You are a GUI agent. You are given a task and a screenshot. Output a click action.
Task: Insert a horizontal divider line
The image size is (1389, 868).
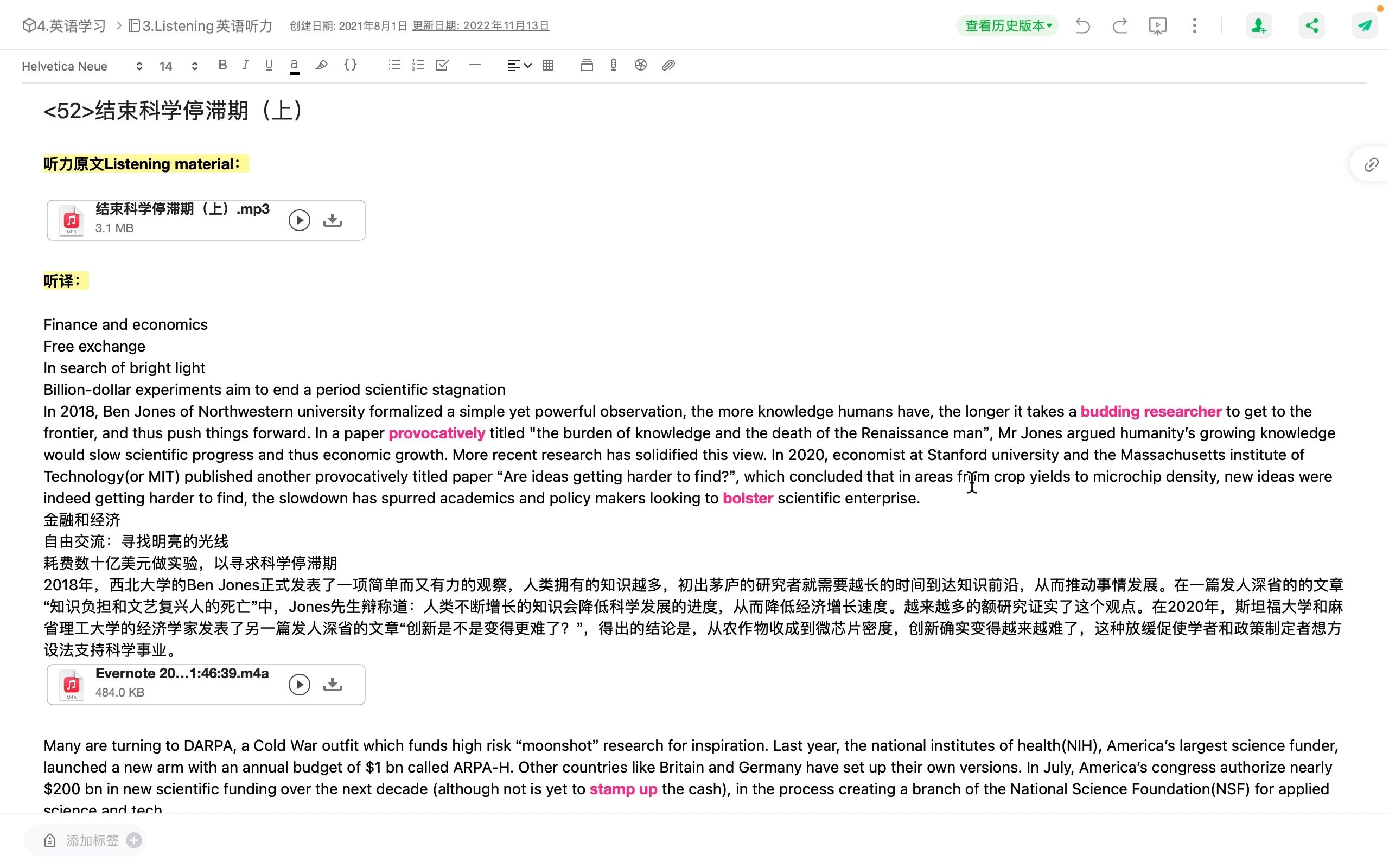click(475, 66)
